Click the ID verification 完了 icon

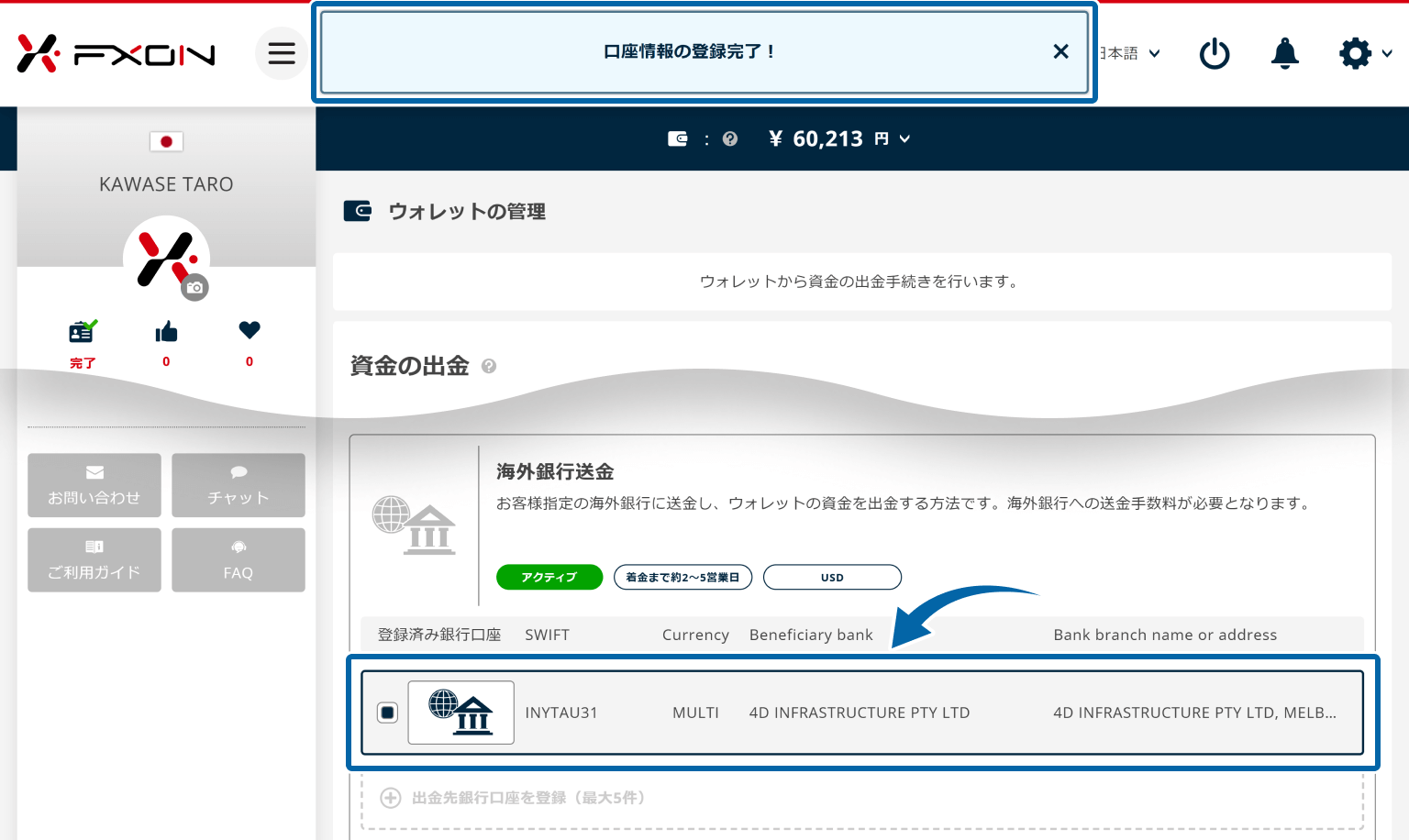point(83,331)
